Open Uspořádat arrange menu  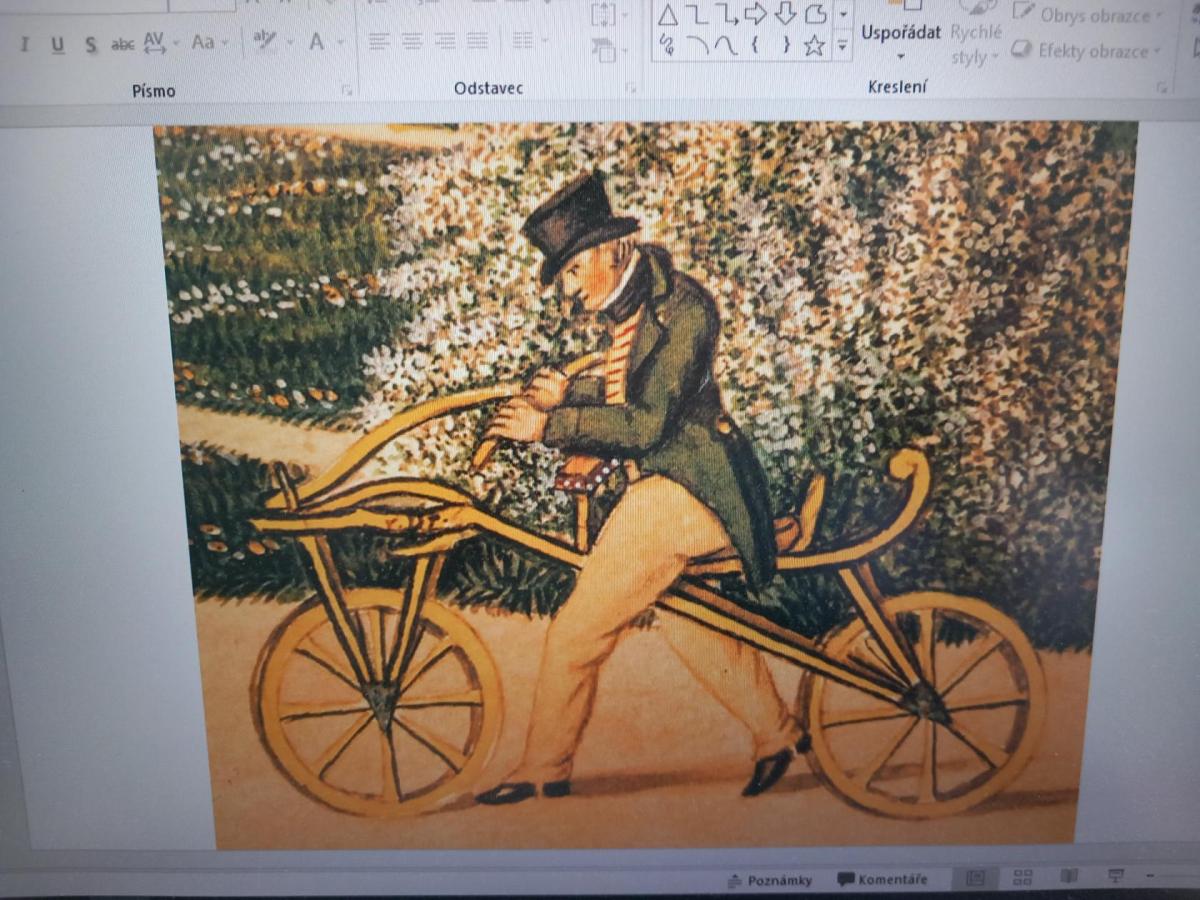(900, 33)
